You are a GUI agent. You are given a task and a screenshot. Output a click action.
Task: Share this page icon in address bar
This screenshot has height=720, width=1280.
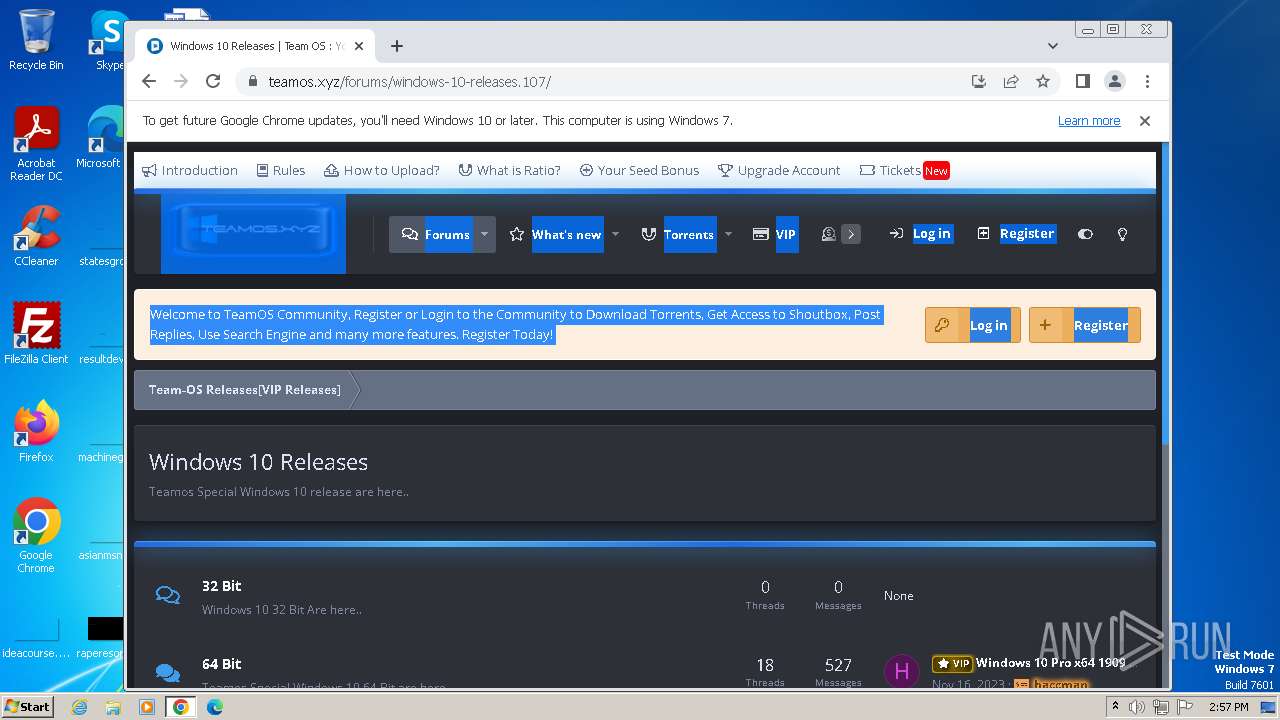pyautogui.click(x=1011, y=81)
